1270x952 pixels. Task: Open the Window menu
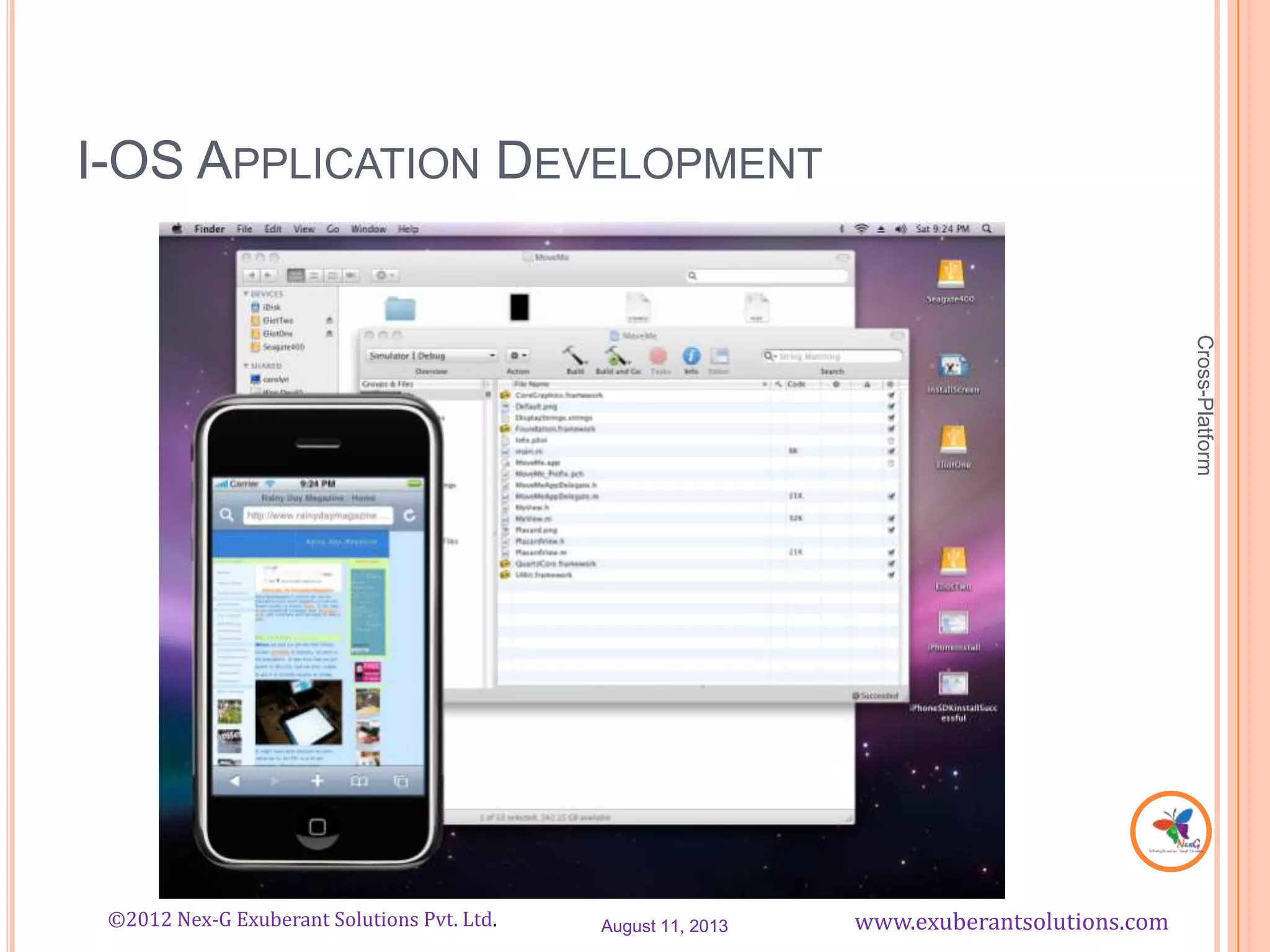pyautogui.click(x=368, y=229)
